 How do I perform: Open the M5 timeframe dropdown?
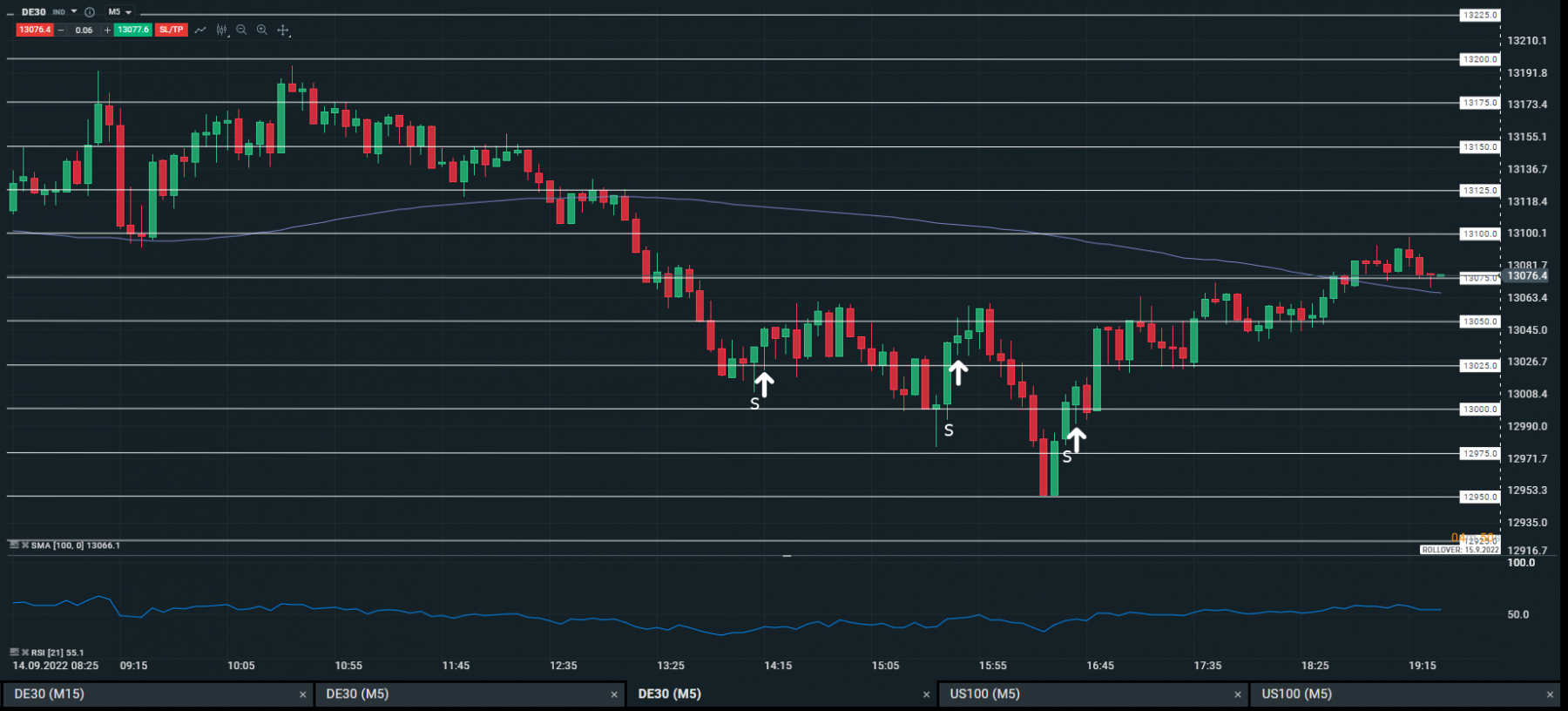[119, 12]
